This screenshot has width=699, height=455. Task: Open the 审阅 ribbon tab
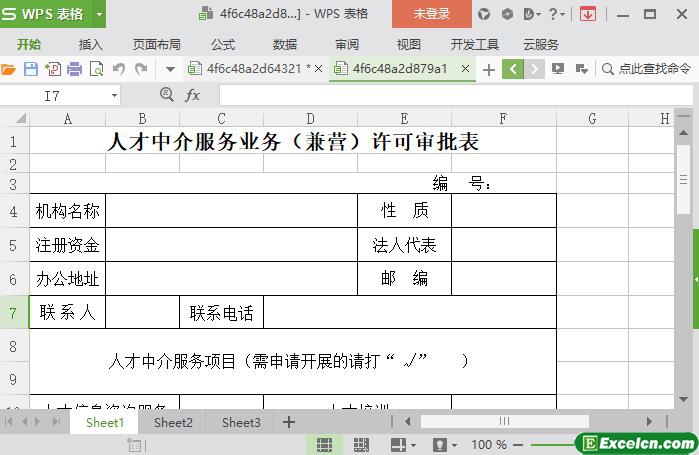(347, 45)
